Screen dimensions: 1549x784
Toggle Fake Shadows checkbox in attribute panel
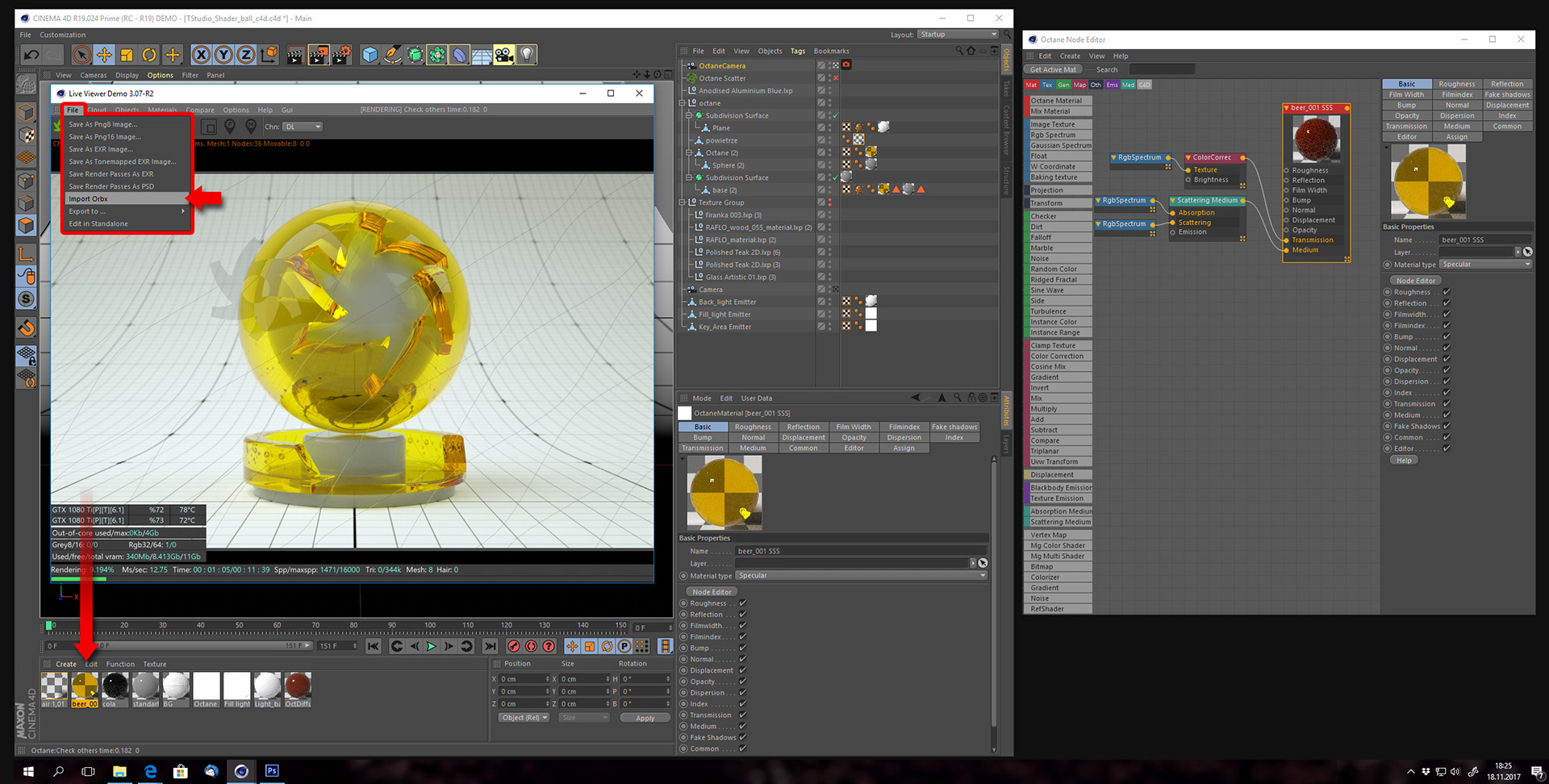(743, 737)
